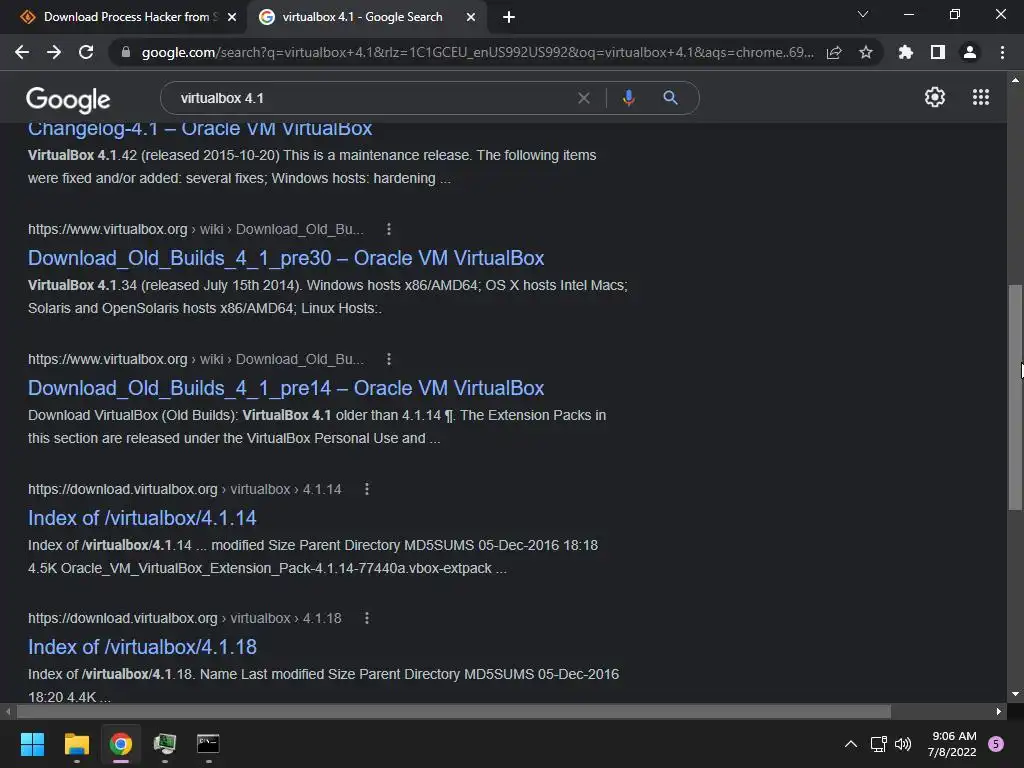The width and height of the screenshot is (1024, 768).
Task: Click the padlock site info icon
Action: coord(125,52)
